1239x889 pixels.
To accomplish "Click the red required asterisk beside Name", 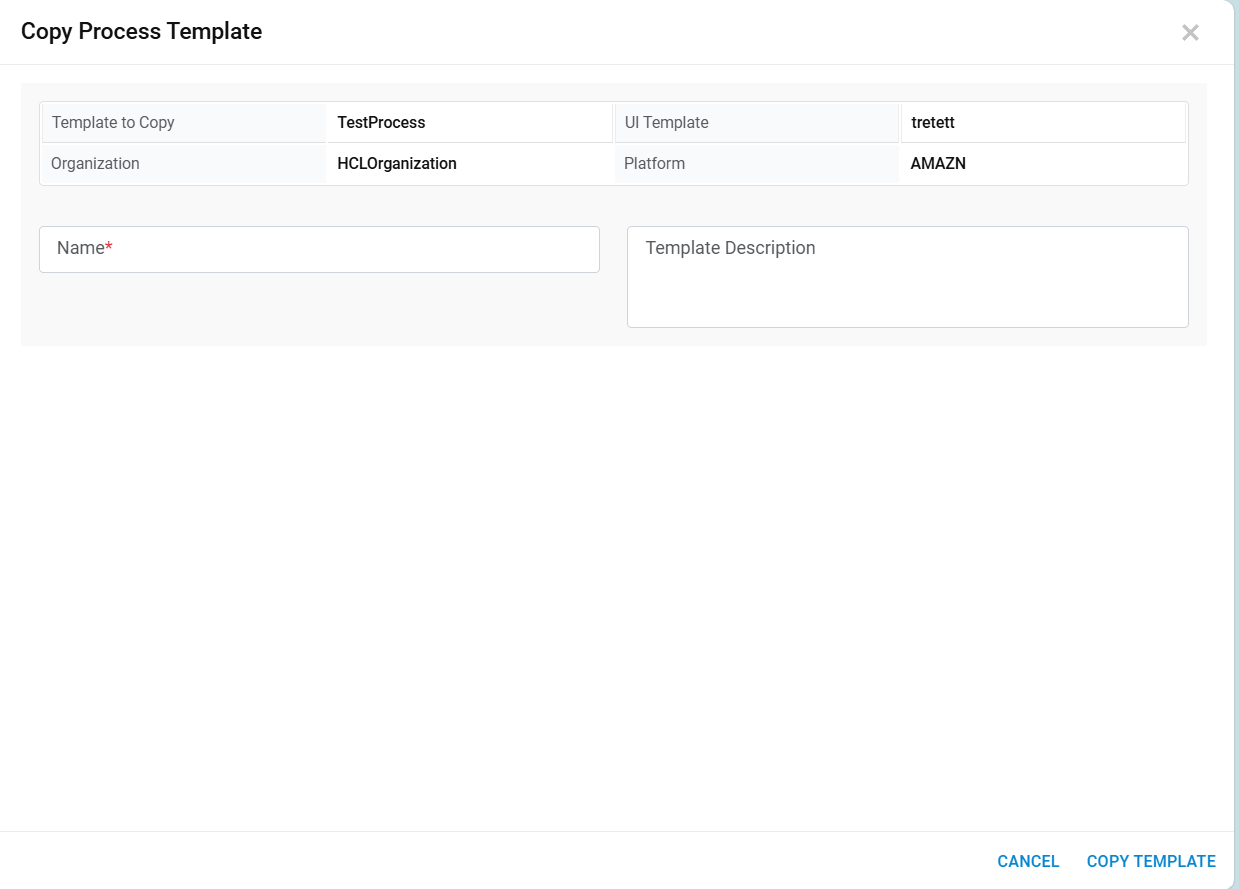I will tap(109, 247).
